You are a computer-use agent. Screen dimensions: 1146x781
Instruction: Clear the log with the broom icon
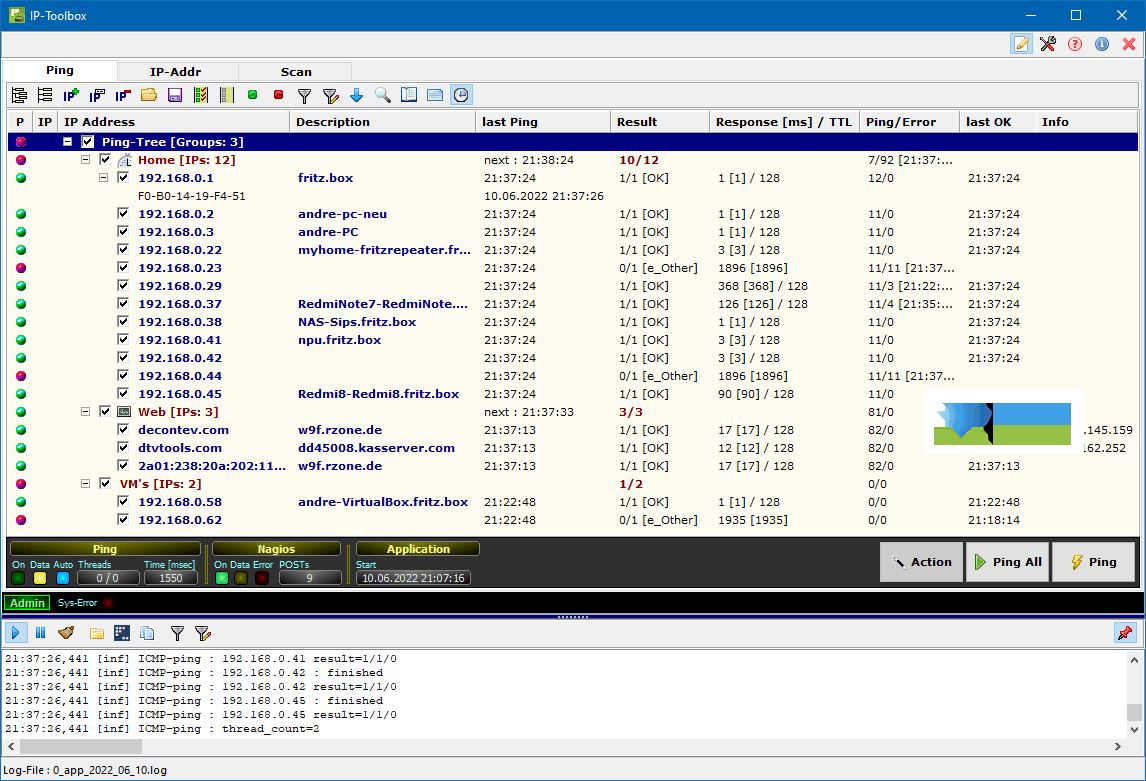click(67, 632)
